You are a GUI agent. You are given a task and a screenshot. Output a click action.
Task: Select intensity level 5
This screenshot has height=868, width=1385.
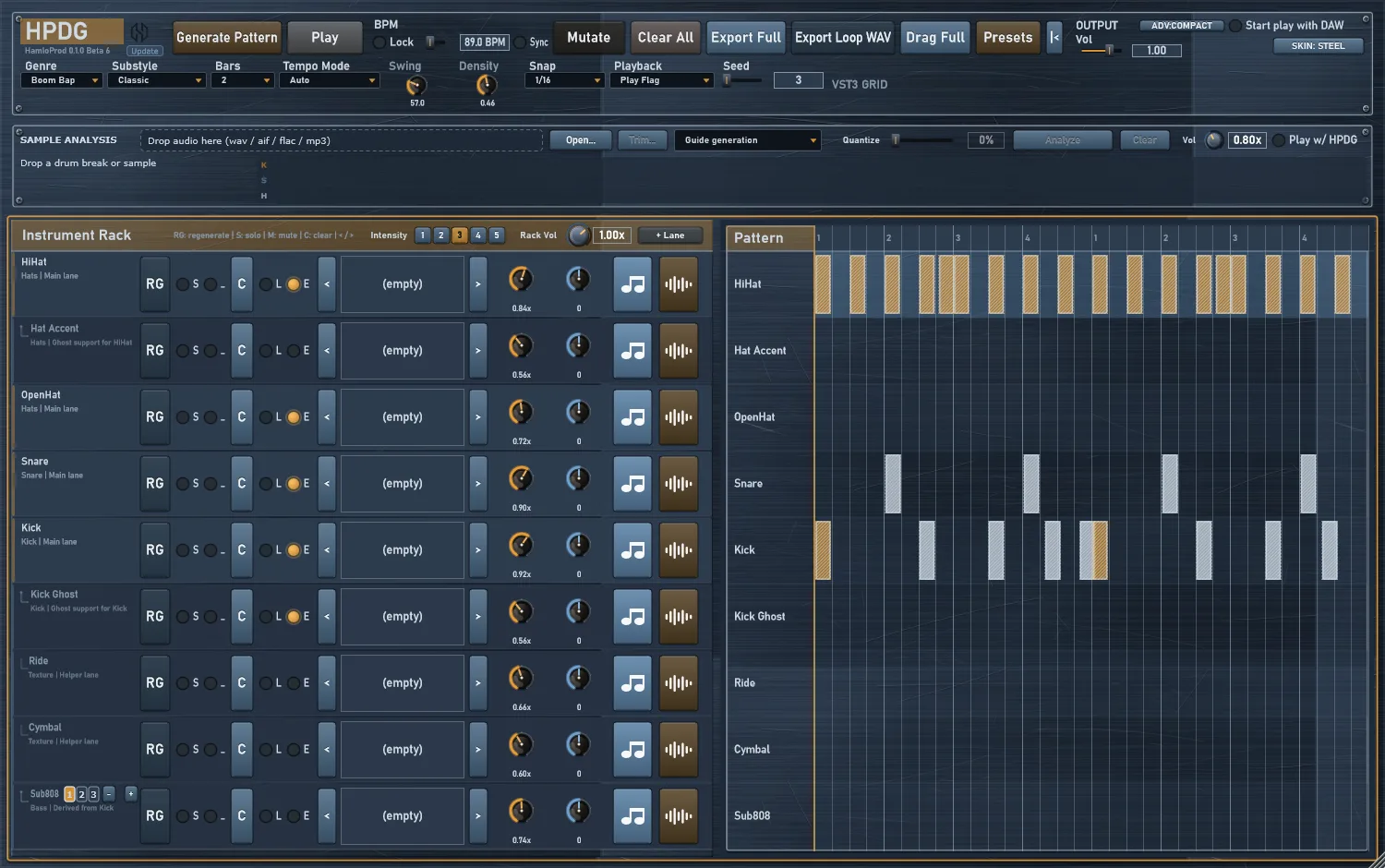497,235
